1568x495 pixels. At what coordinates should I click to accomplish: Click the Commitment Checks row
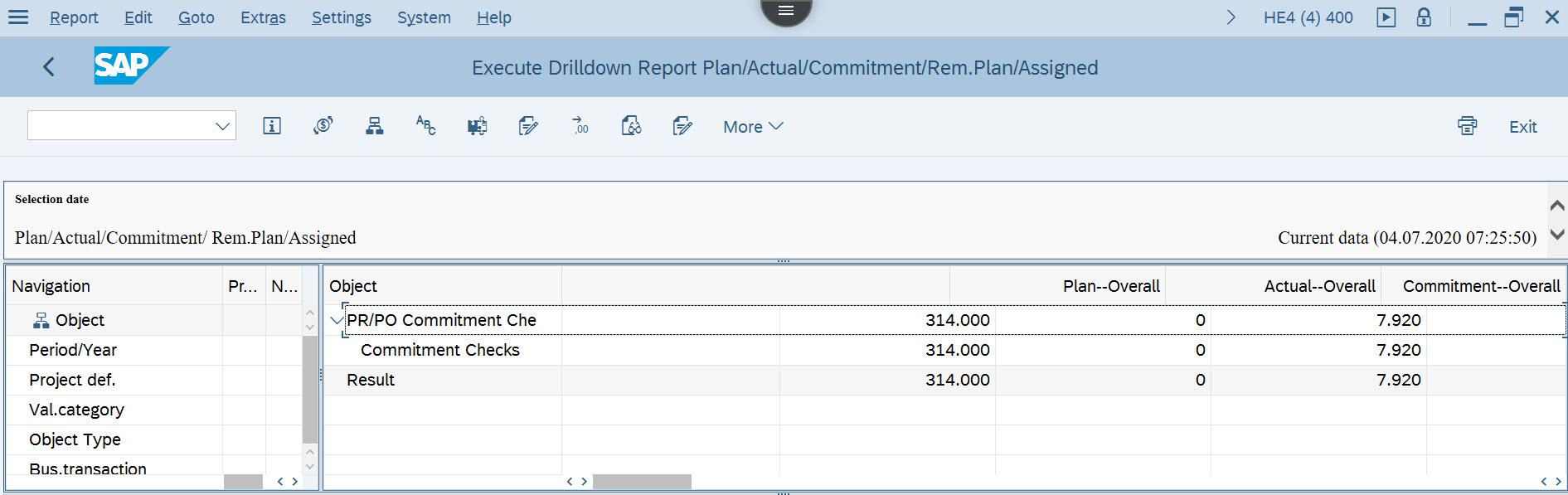click(x=440, y=350)
